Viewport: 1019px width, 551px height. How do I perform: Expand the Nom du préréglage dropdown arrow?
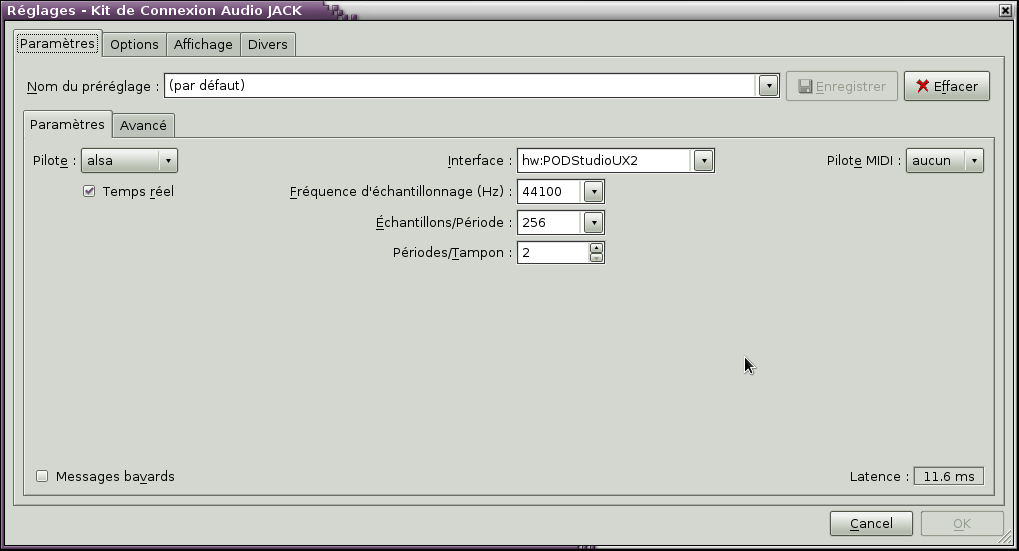pyautogui.click(x=768, y=86)
